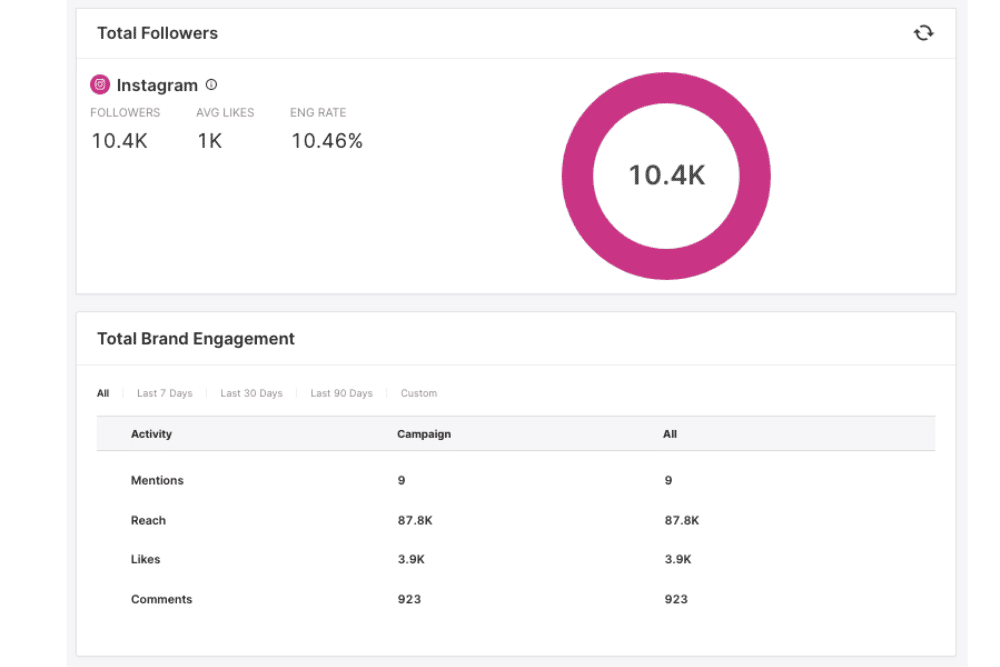
Task: Open the Custom date range filter
Action: pos(419,393)
